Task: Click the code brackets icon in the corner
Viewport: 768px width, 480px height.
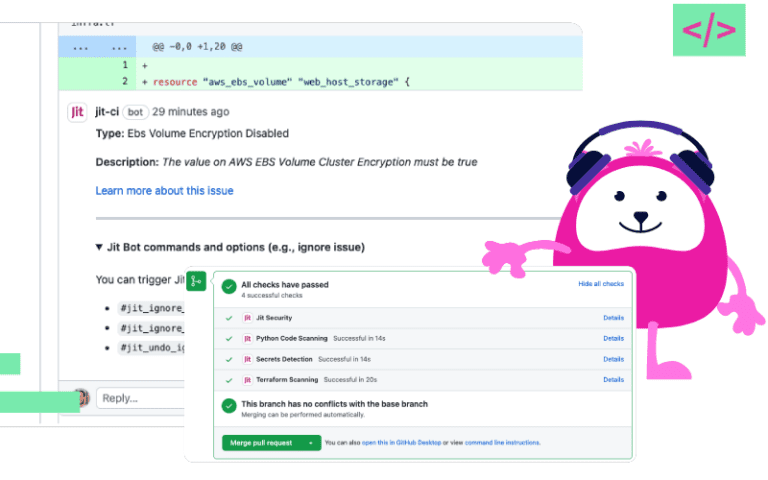Action: pos(709,30)
